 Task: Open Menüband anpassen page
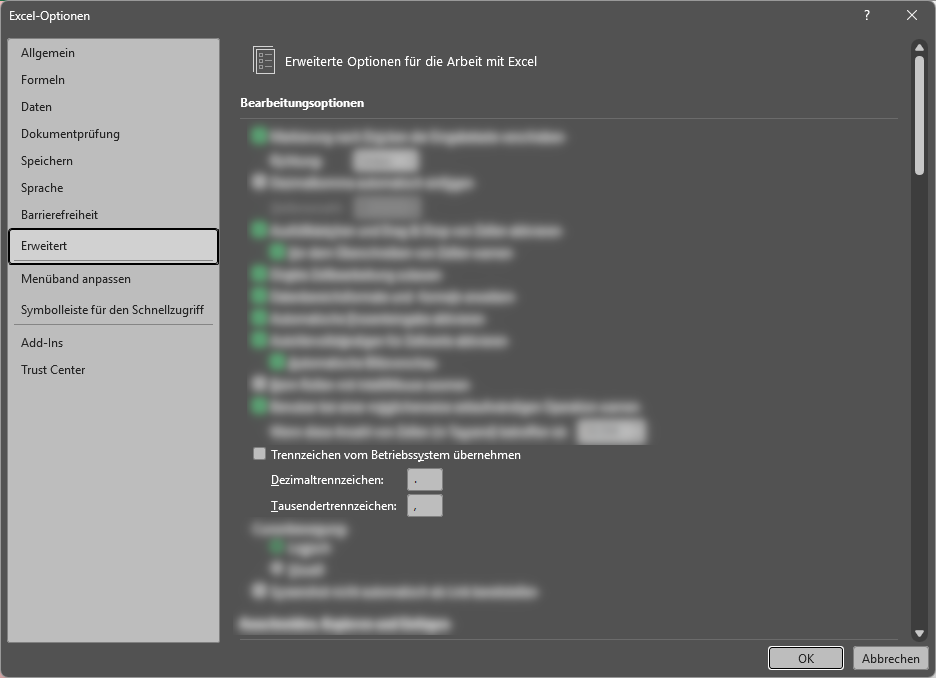(113, 279)
